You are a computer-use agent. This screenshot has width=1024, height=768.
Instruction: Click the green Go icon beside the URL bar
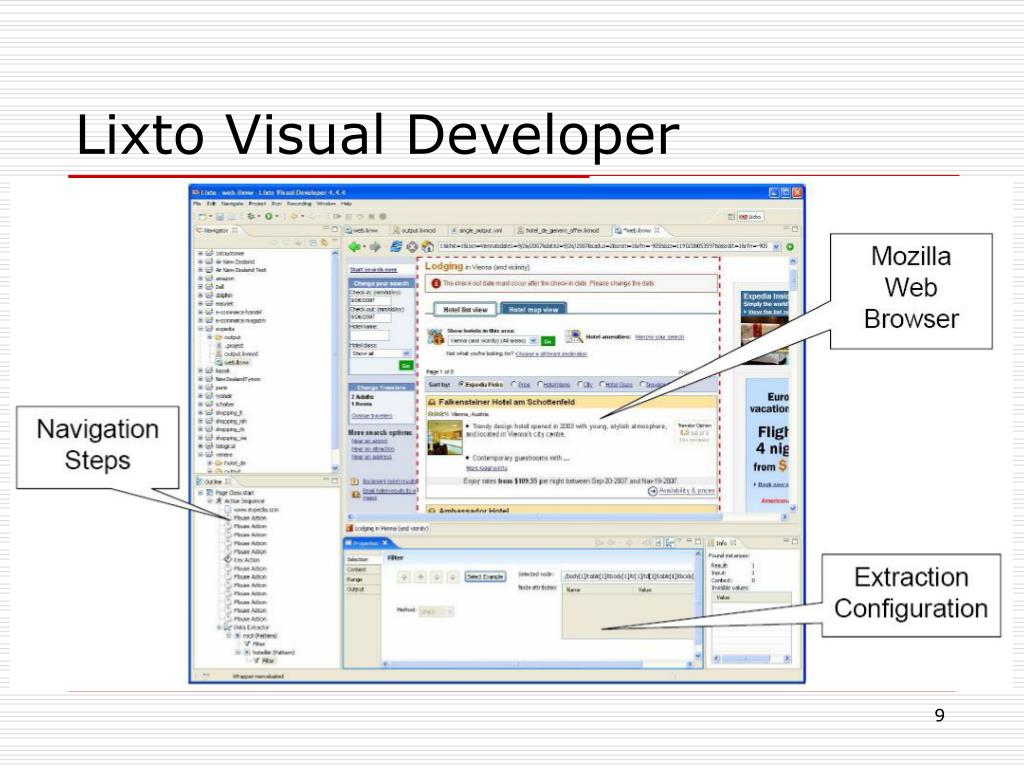pos(790,247)
